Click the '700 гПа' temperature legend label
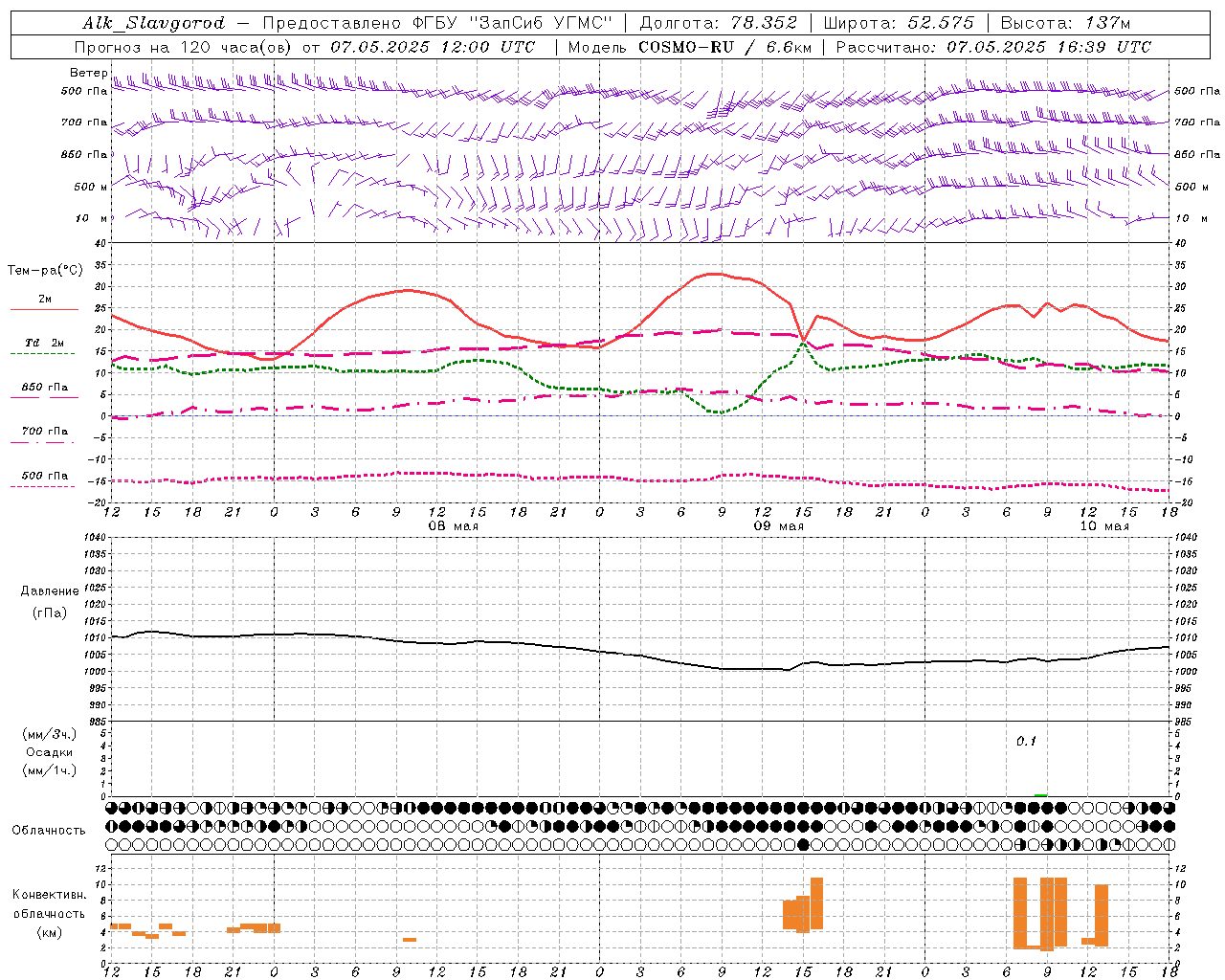Viewport: 1225px width, 980px height. pyautogui.click(x=45, y=432)
